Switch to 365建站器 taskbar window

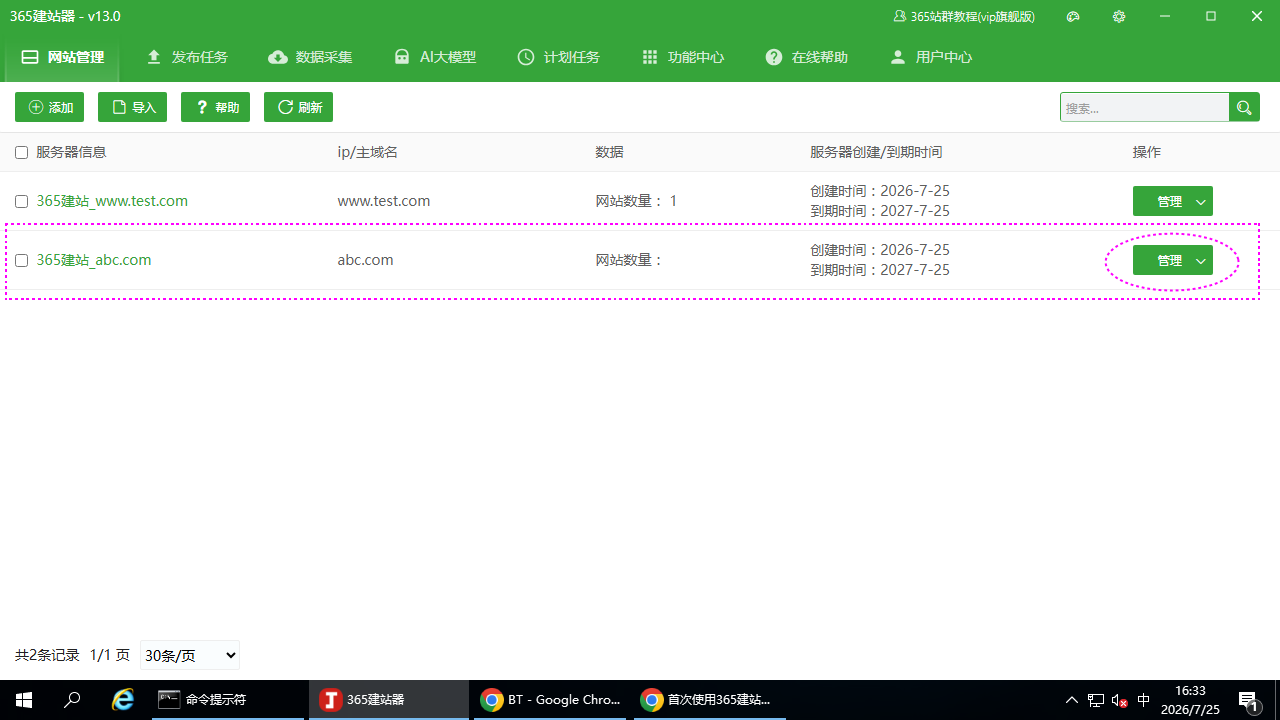[389, 700]
